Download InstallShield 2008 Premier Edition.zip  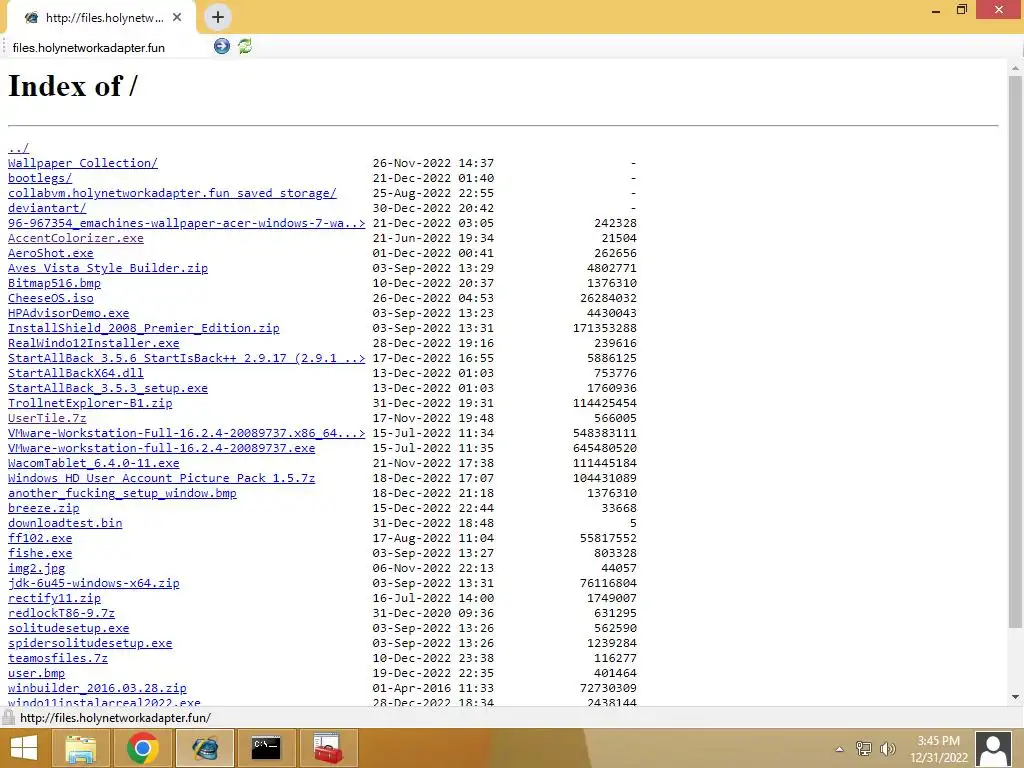[144, 328]
